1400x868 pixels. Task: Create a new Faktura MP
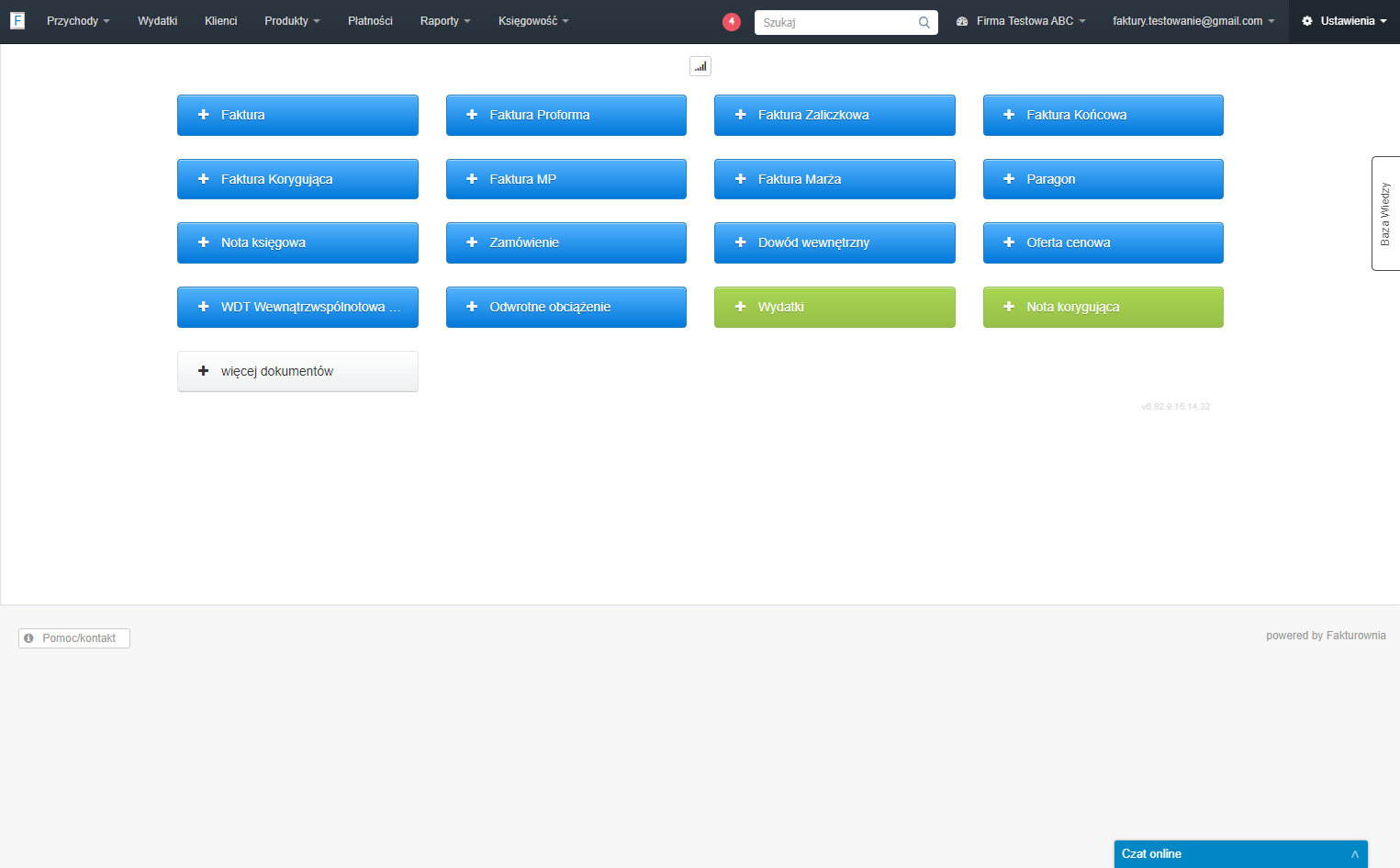(x=566, y=179)
